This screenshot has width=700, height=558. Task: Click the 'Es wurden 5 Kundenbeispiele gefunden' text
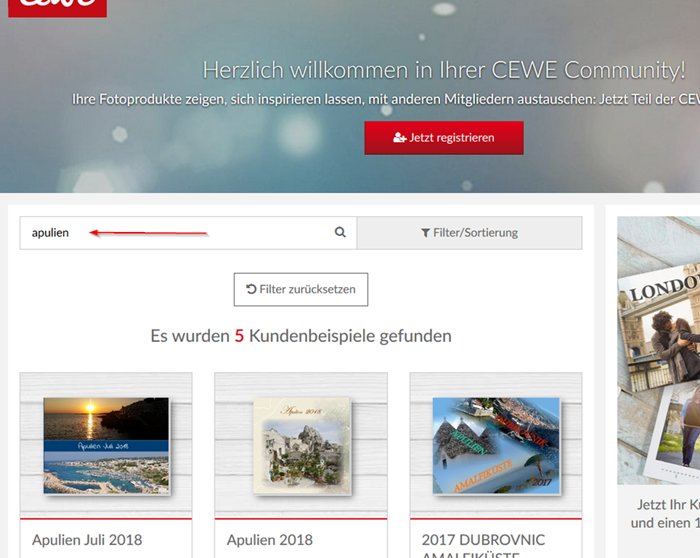pos(301,336)
